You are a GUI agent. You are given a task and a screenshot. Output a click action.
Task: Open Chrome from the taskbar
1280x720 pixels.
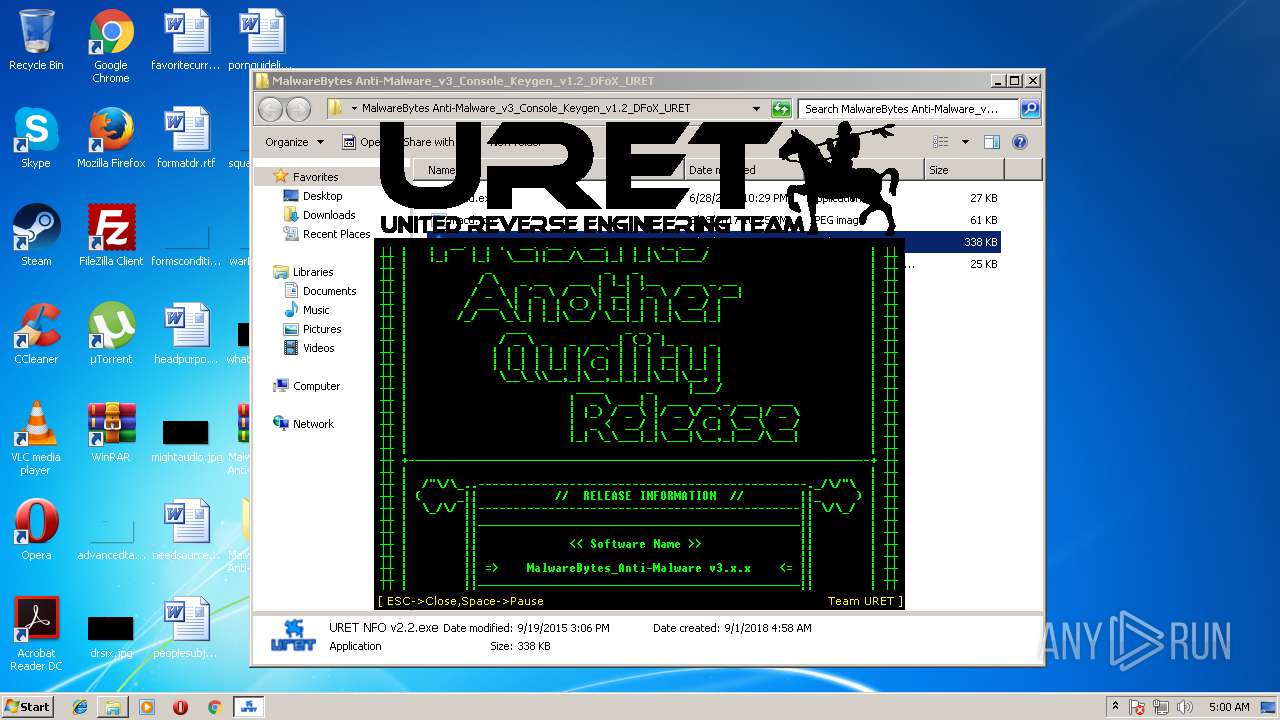(x=214, y=706)
